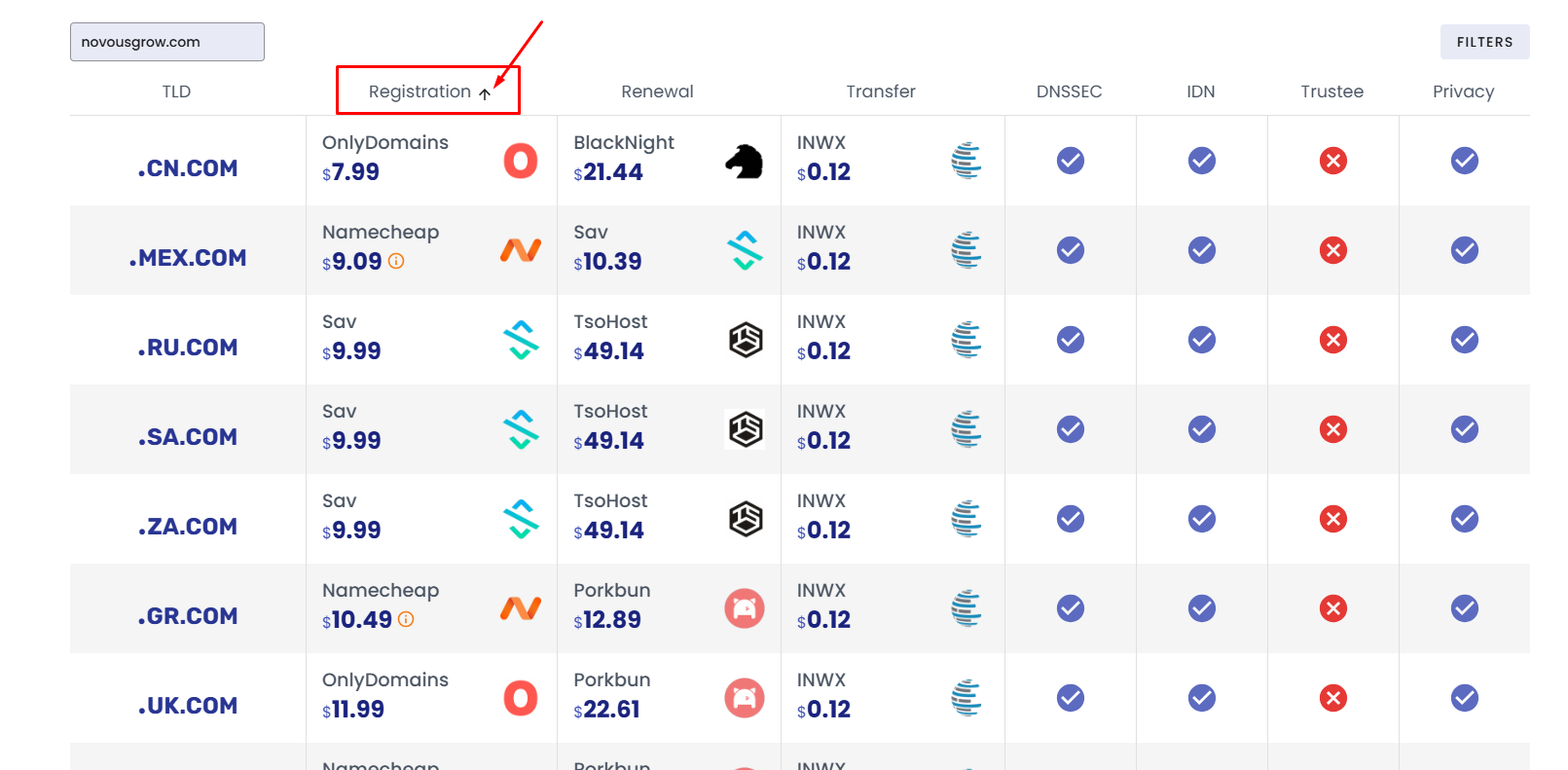The image size is (1568, 770).
Task: Sort table by Renewal column
Action: point(657,92)
